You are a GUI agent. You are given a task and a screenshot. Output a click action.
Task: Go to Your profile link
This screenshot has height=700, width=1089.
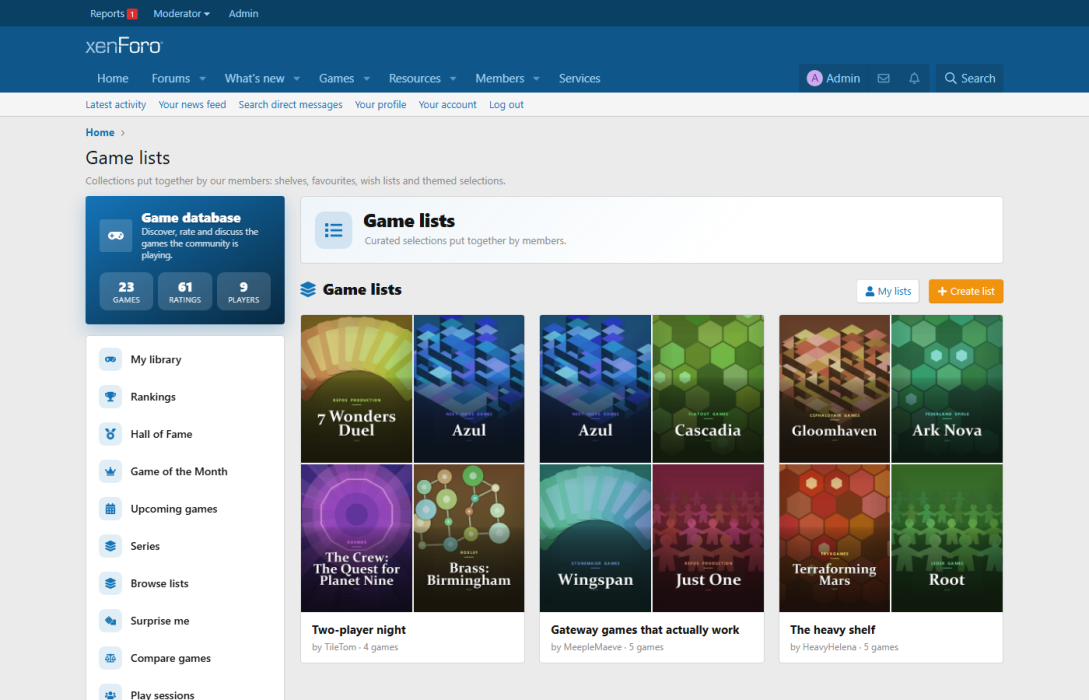(x=380, y=104)
